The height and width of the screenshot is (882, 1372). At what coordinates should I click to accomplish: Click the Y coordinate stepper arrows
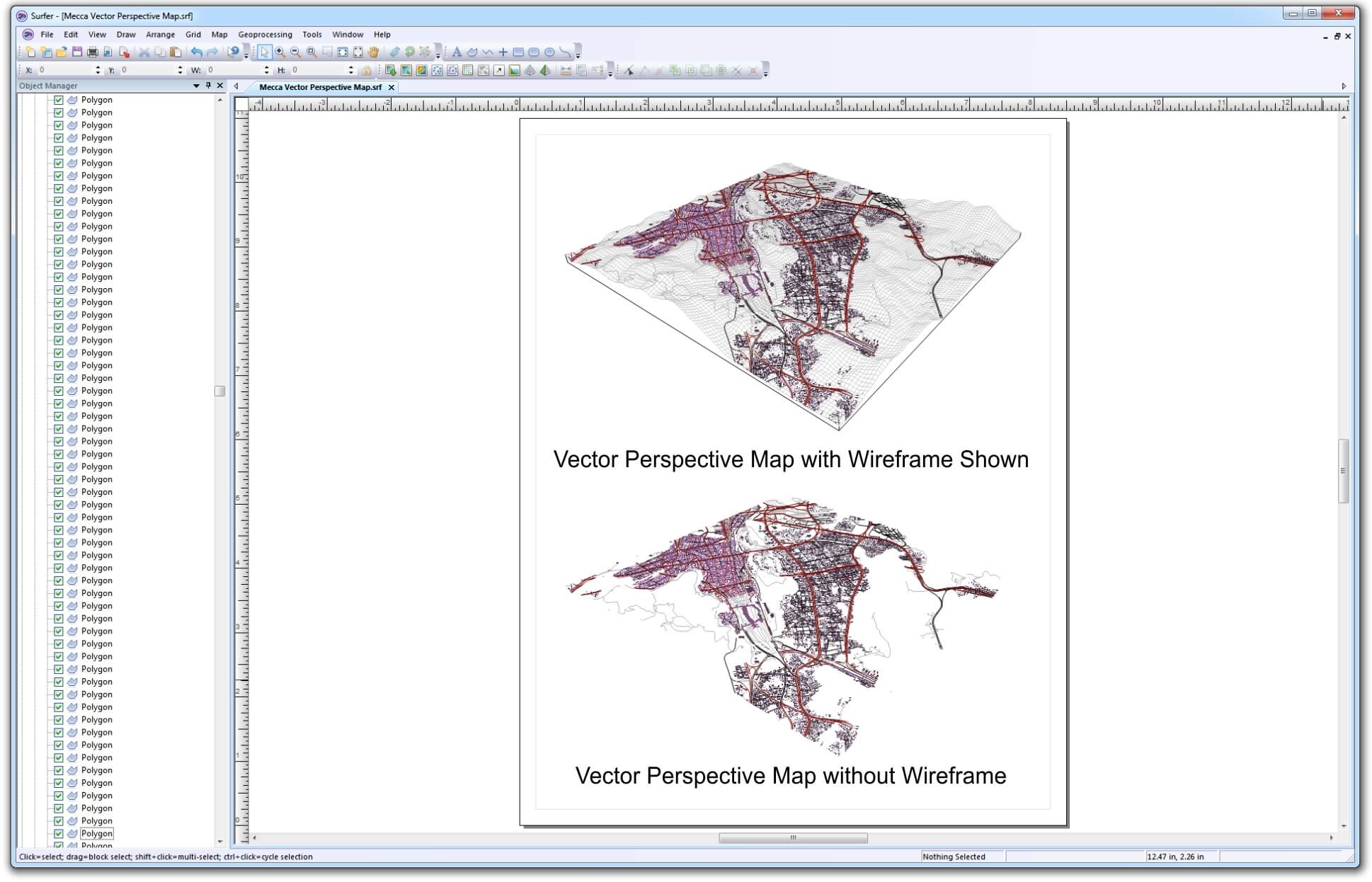(x=181, y=70)
